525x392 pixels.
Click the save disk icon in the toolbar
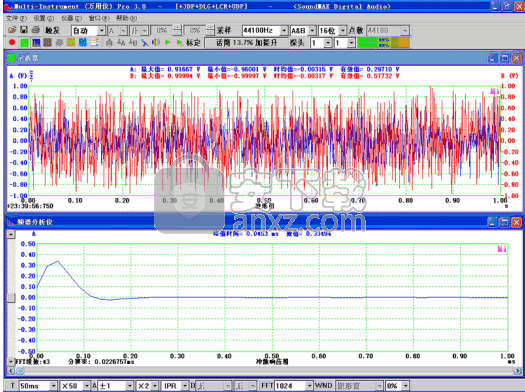[x=24, y=30]
